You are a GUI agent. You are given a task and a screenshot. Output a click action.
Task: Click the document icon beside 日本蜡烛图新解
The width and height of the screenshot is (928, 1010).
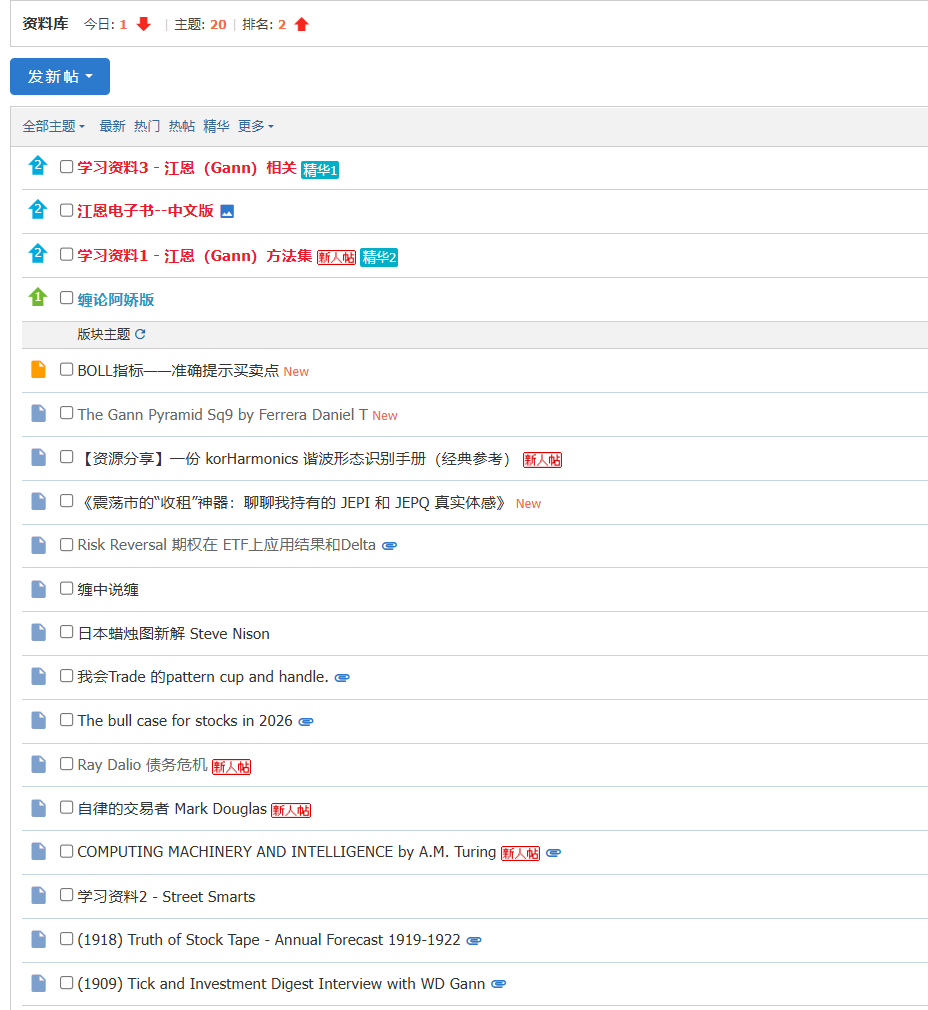(x=39, y=632)
